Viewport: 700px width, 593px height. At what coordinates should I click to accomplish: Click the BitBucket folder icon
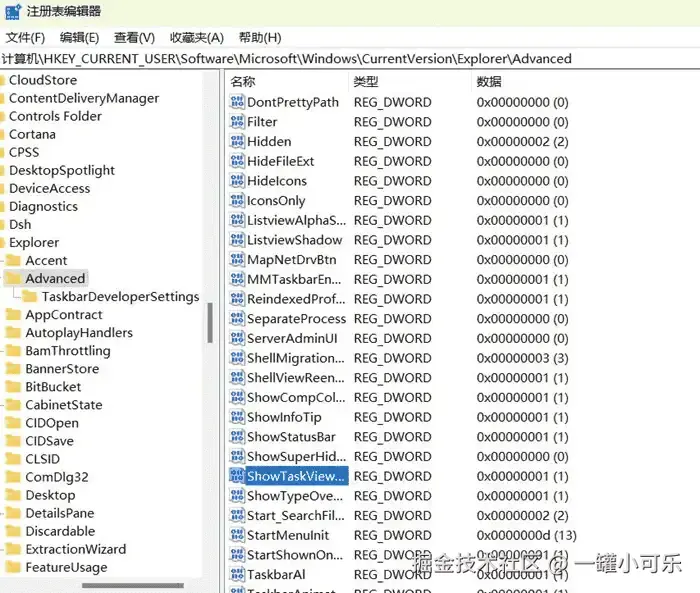pos(13,386)
